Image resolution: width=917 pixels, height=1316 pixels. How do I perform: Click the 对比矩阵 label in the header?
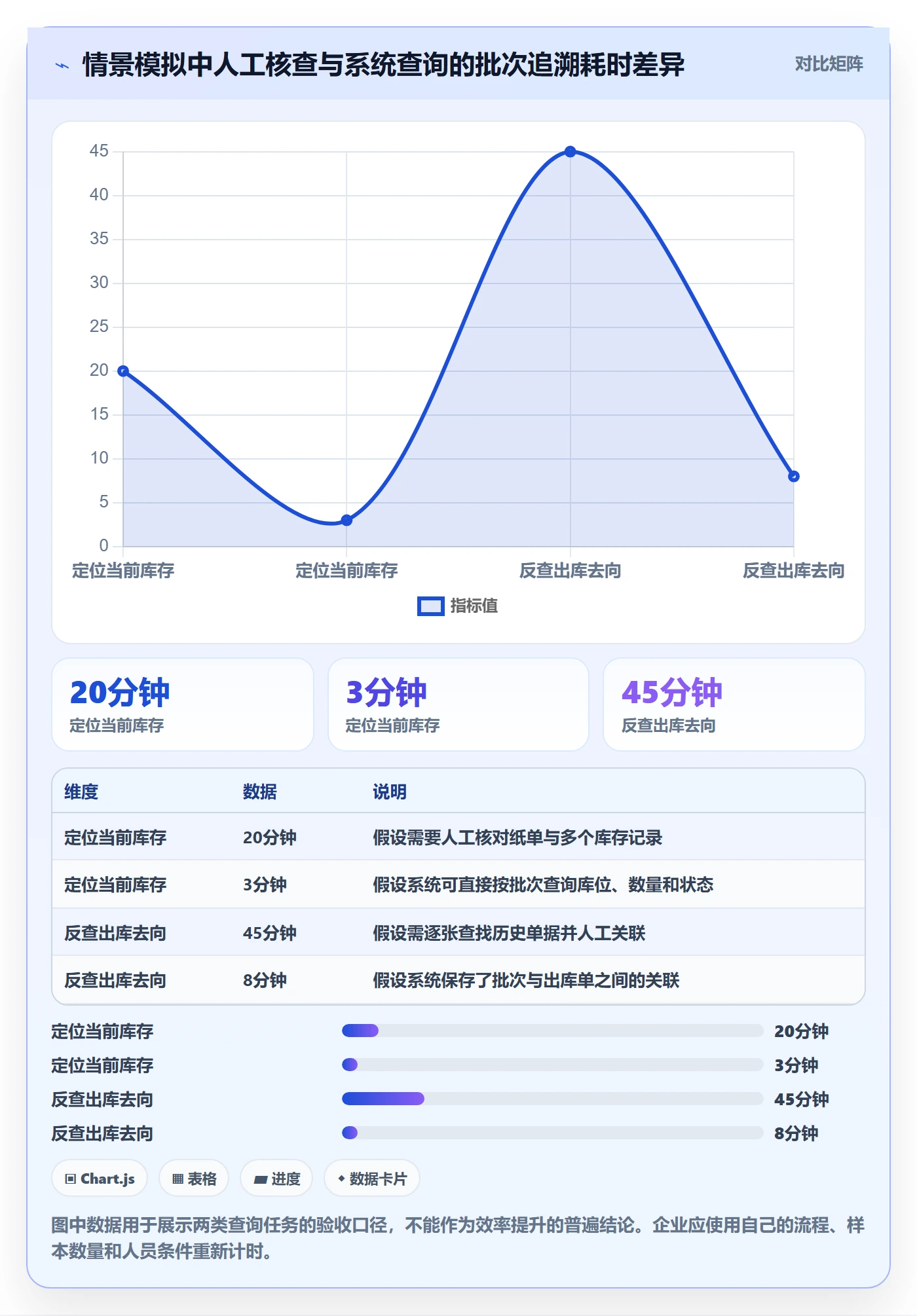(829, 64)
